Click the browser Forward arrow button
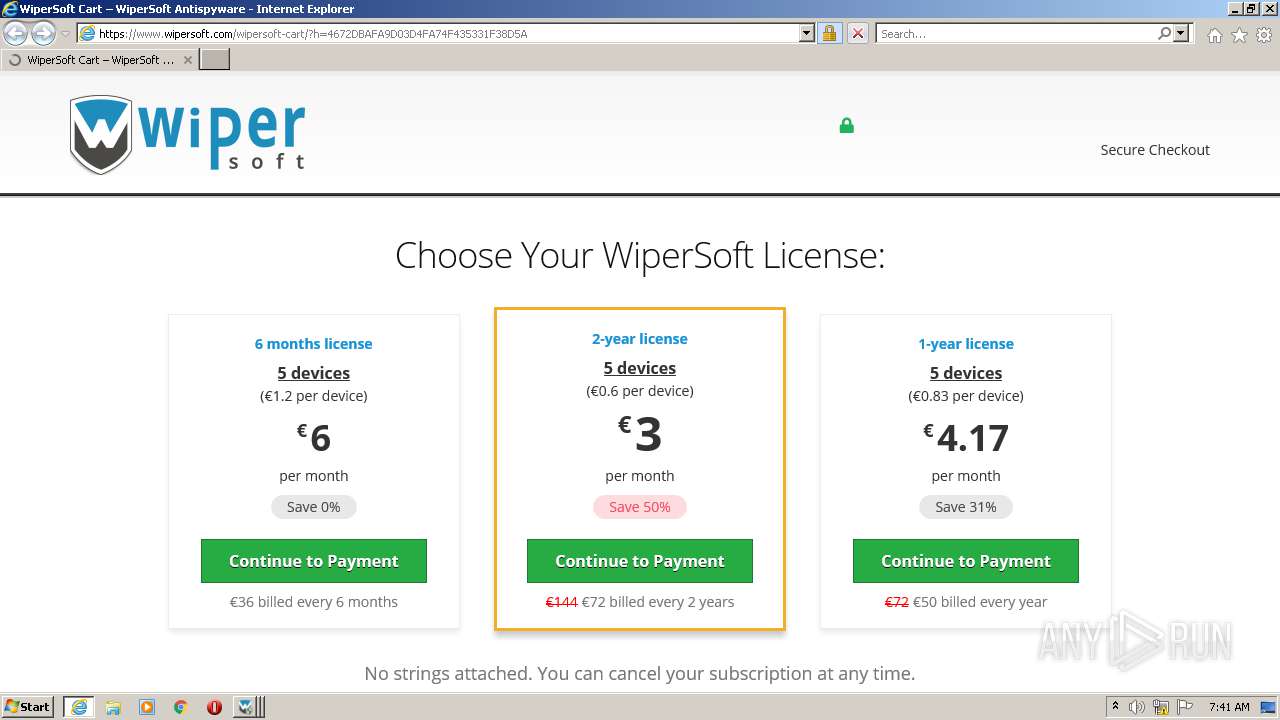The image size is (1280, 720). [x=43, y=34]
